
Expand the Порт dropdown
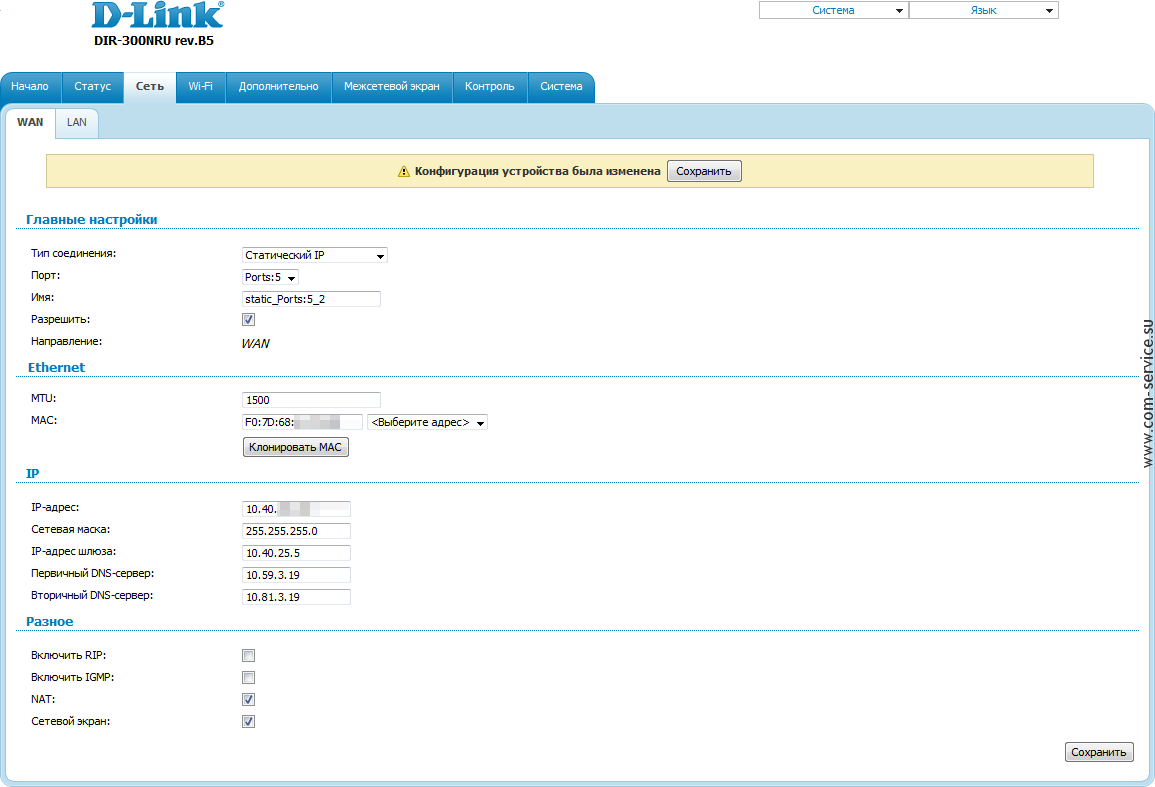[x=270, y=277]
